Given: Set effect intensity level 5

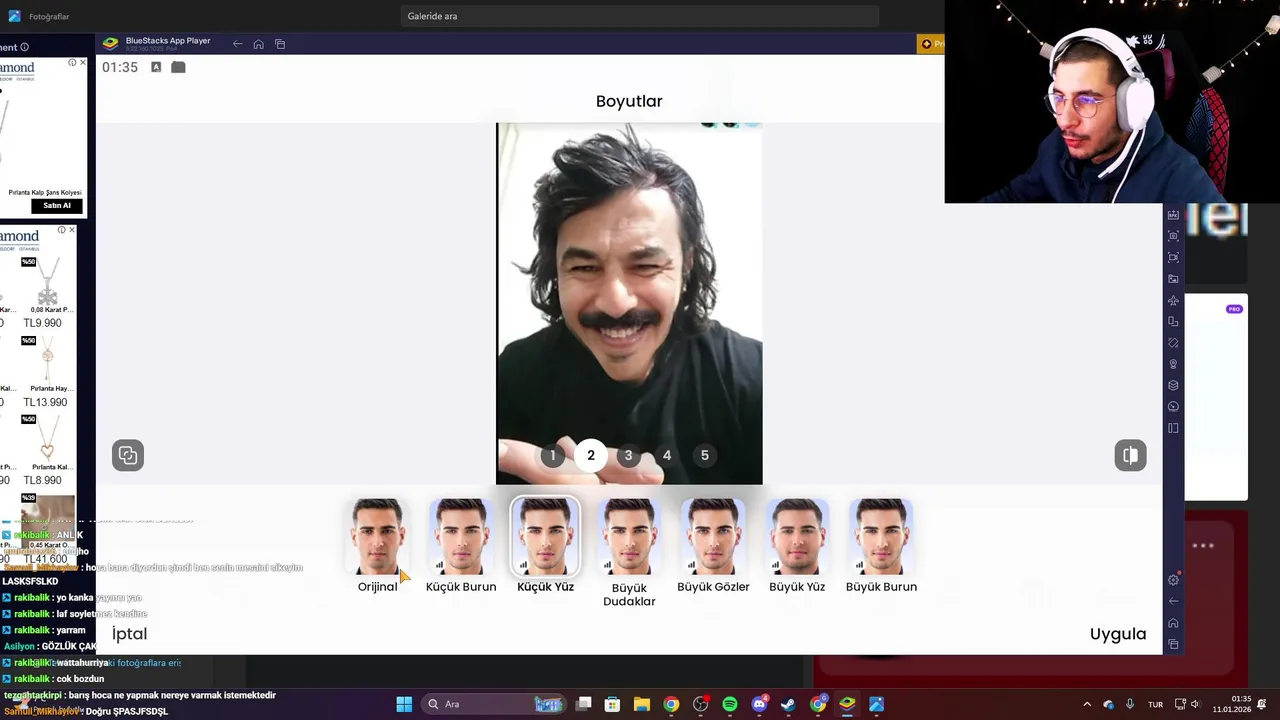Looking at the screenshot, I should (704, 456).
